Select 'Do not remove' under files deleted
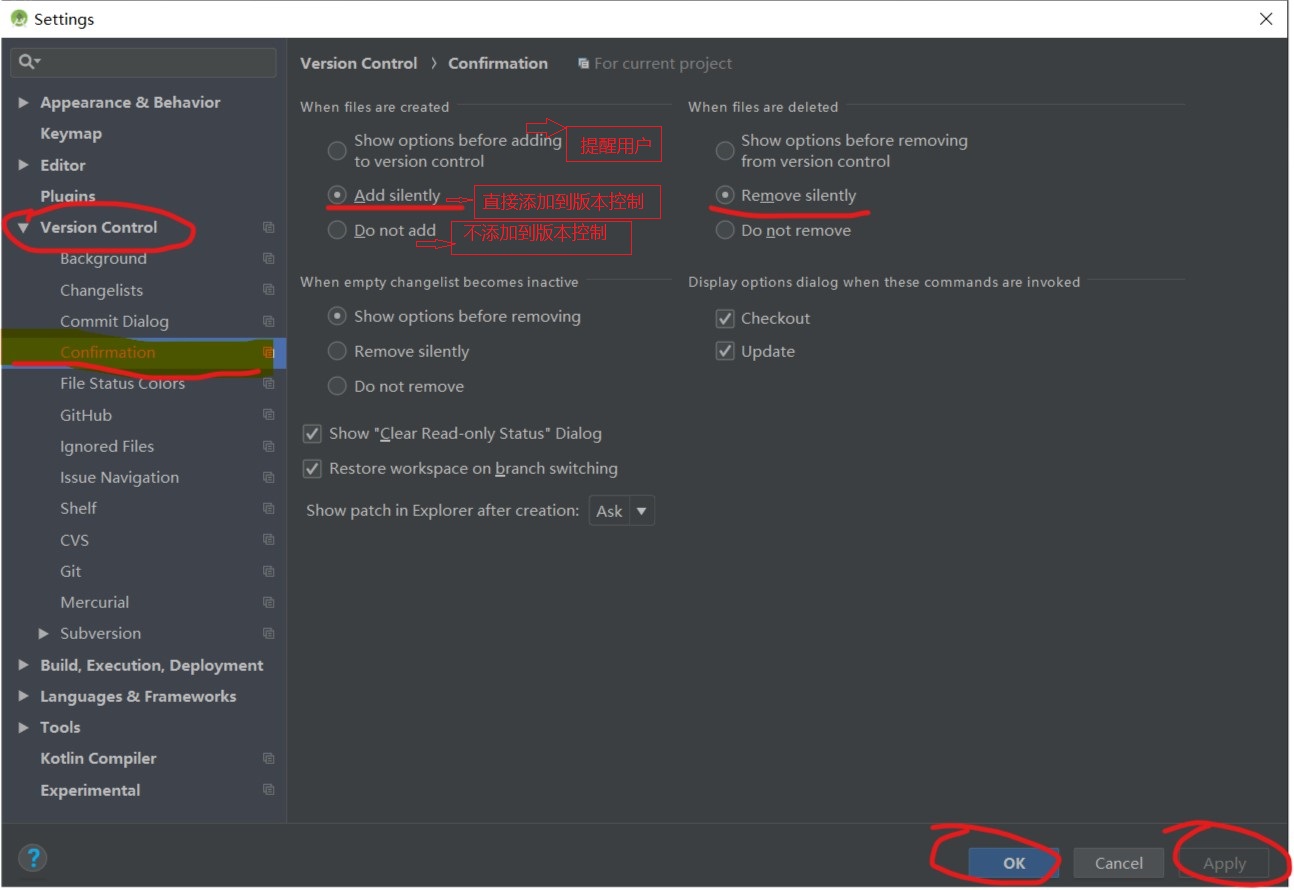The height and width of the screenshot is (890, 1294). click(725, 230)
